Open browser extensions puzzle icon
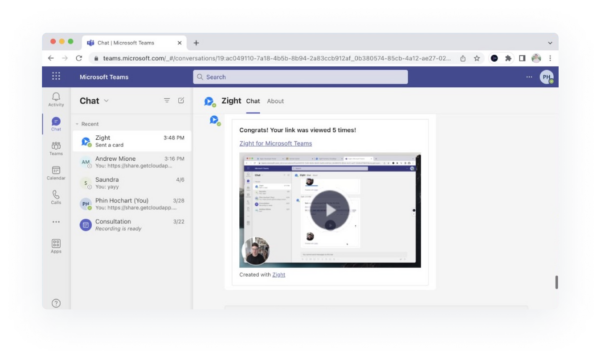The image size is (600, 360). (508, 58)
